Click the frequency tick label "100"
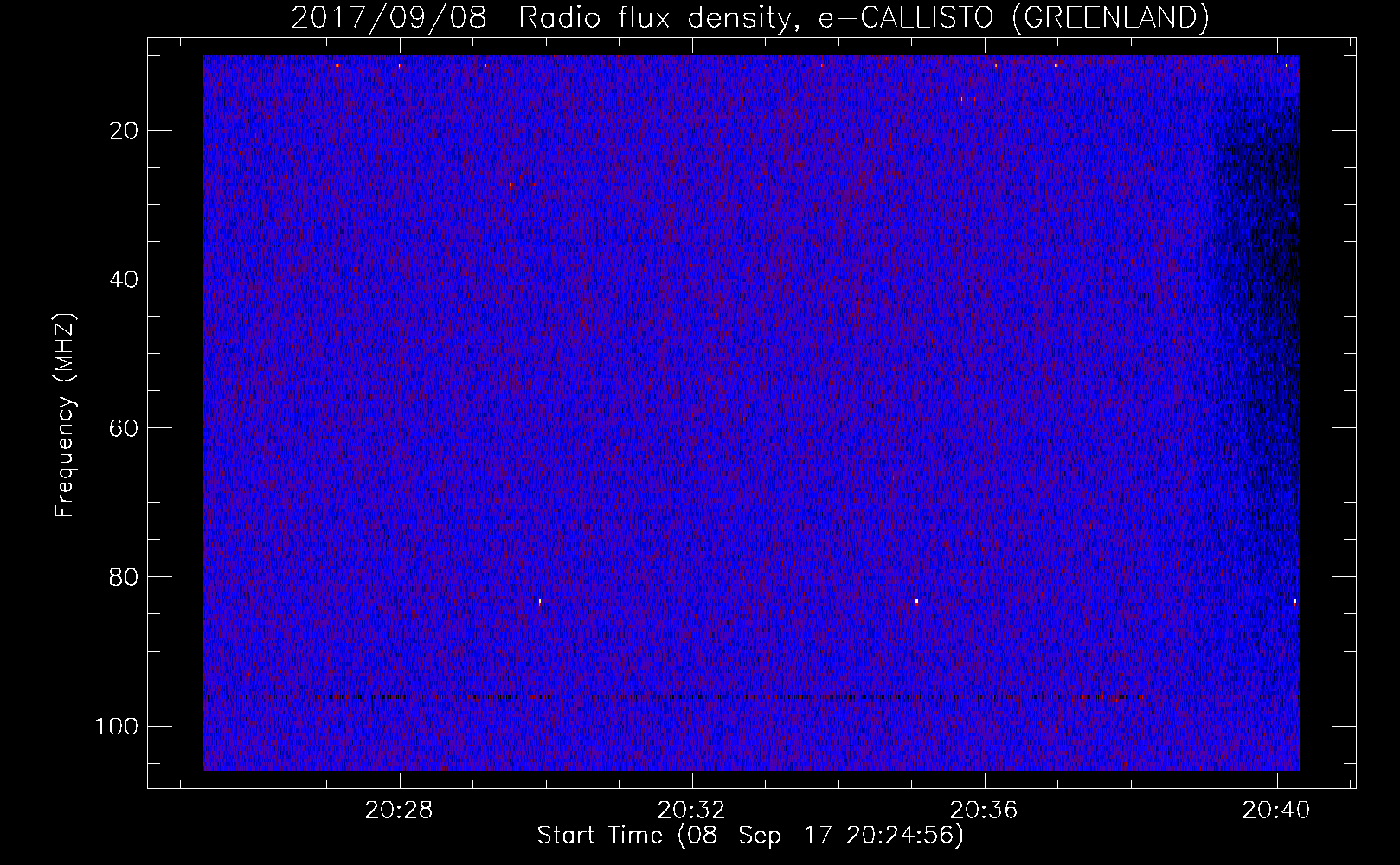 coord(117,726)
